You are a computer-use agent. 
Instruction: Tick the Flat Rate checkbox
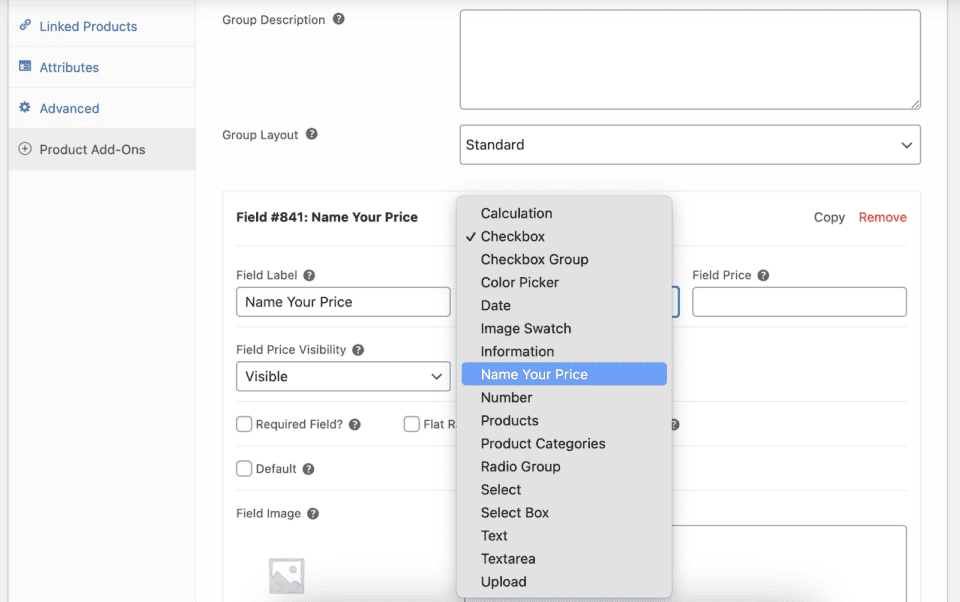click(x=412, y=424)
